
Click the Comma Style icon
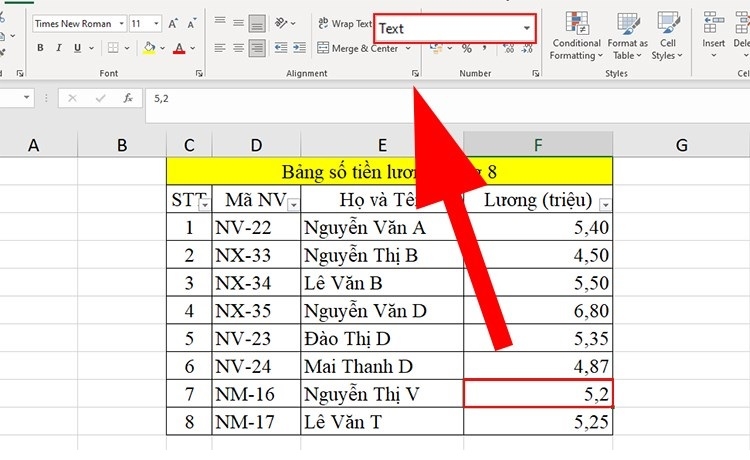click(485, 47)
